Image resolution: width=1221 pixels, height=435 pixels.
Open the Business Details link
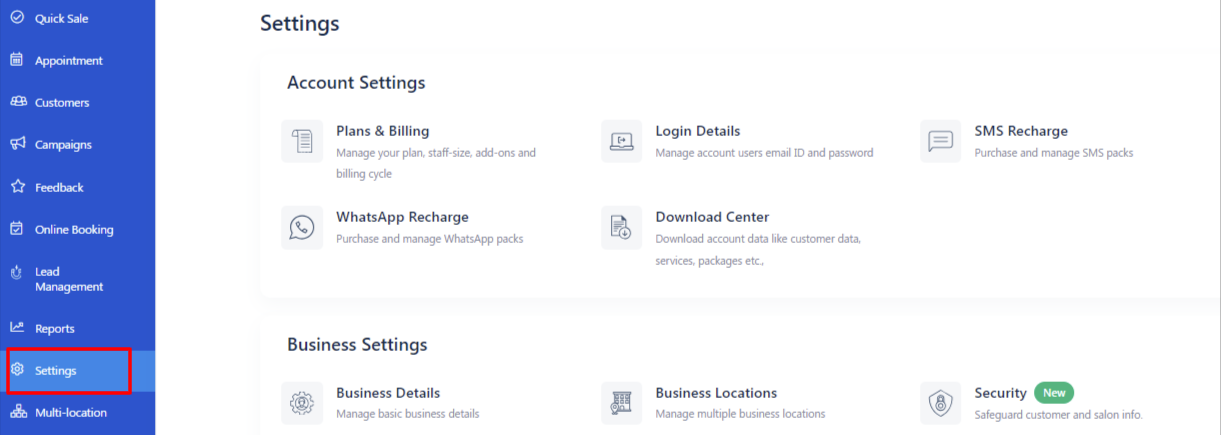[388, 393]
